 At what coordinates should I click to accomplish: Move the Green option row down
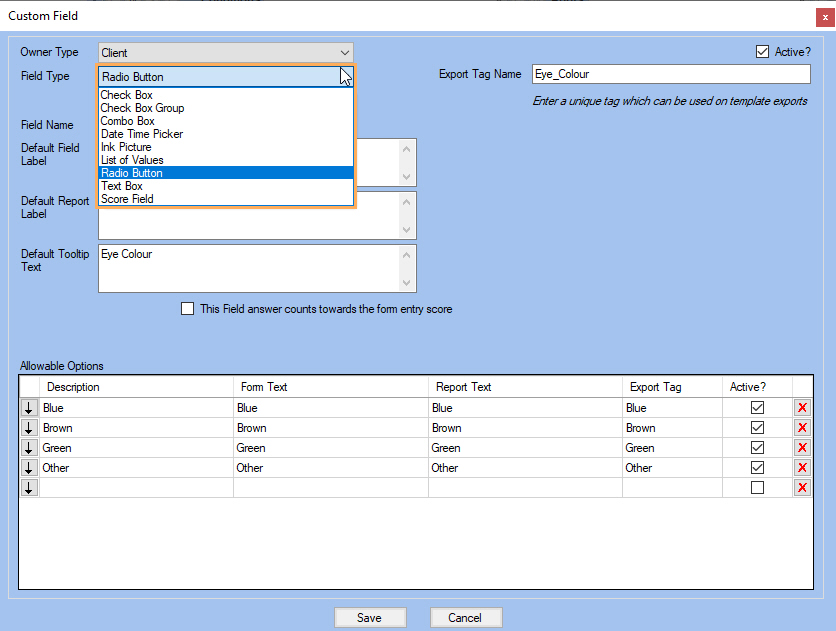coord(29,448)
